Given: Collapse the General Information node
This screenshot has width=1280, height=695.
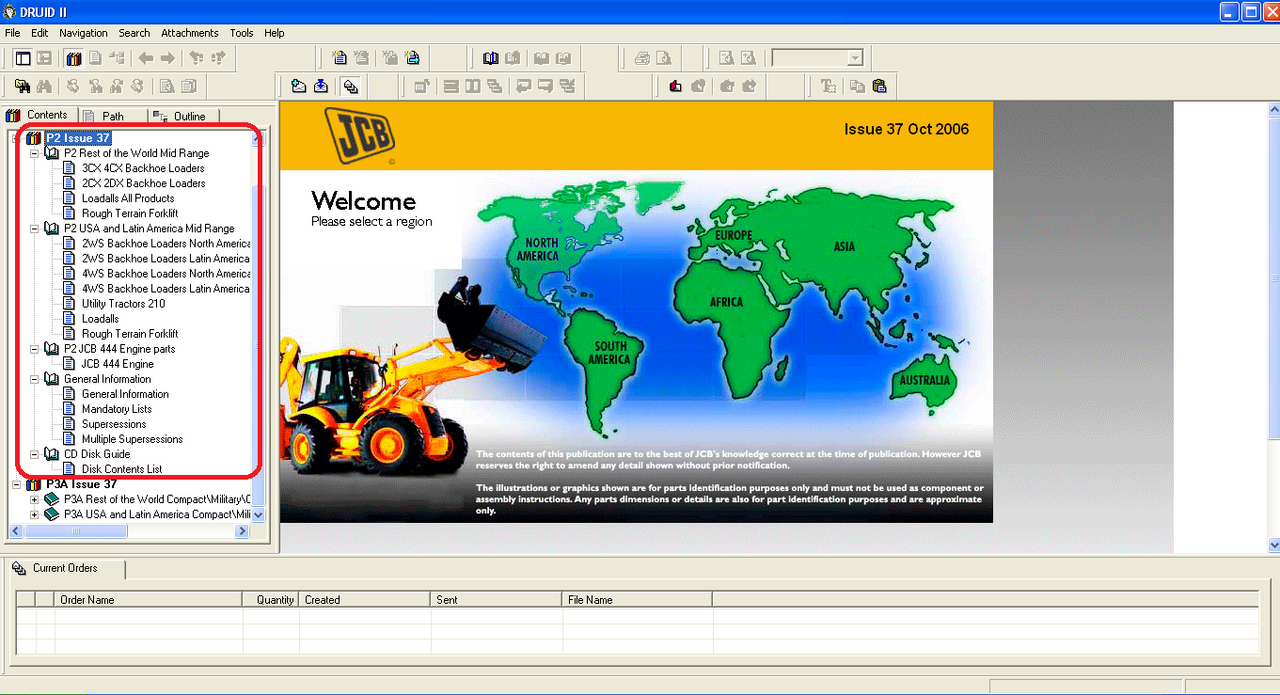Looking at the screenshot, I should pos(35,379).
